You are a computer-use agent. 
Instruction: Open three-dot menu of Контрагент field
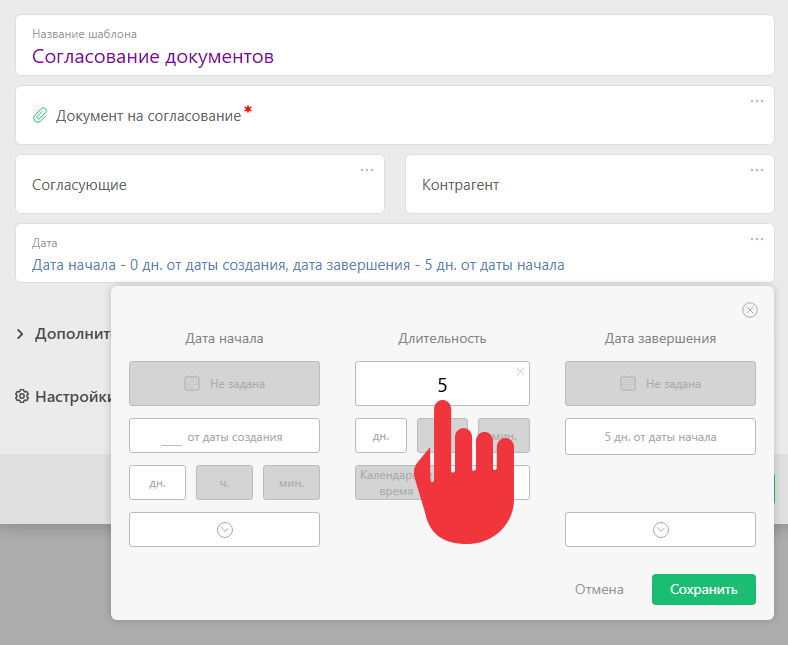tap(756, 170)
